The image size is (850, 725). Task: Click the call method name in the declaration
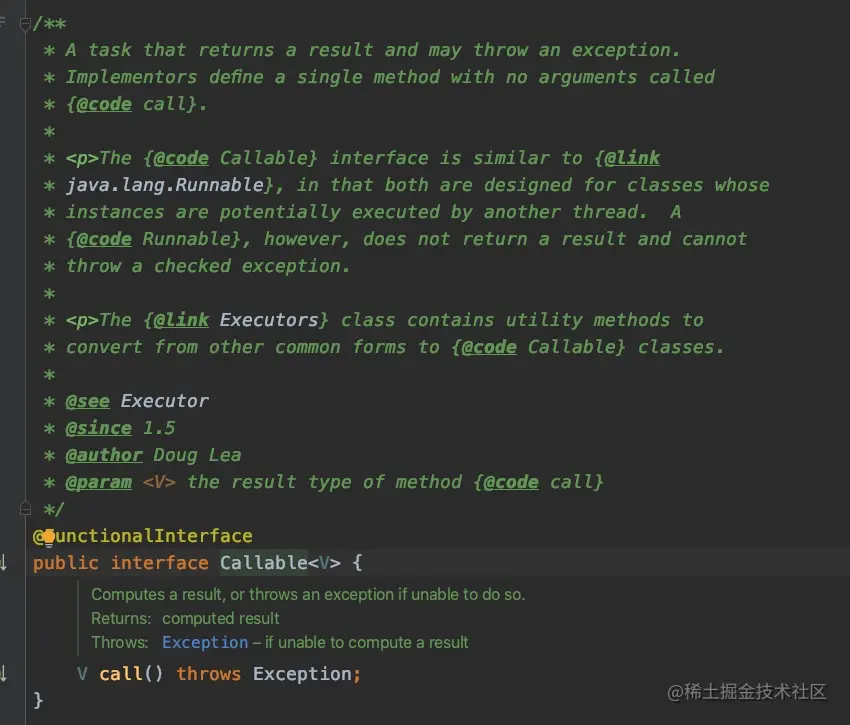click(x=120, y=673)
